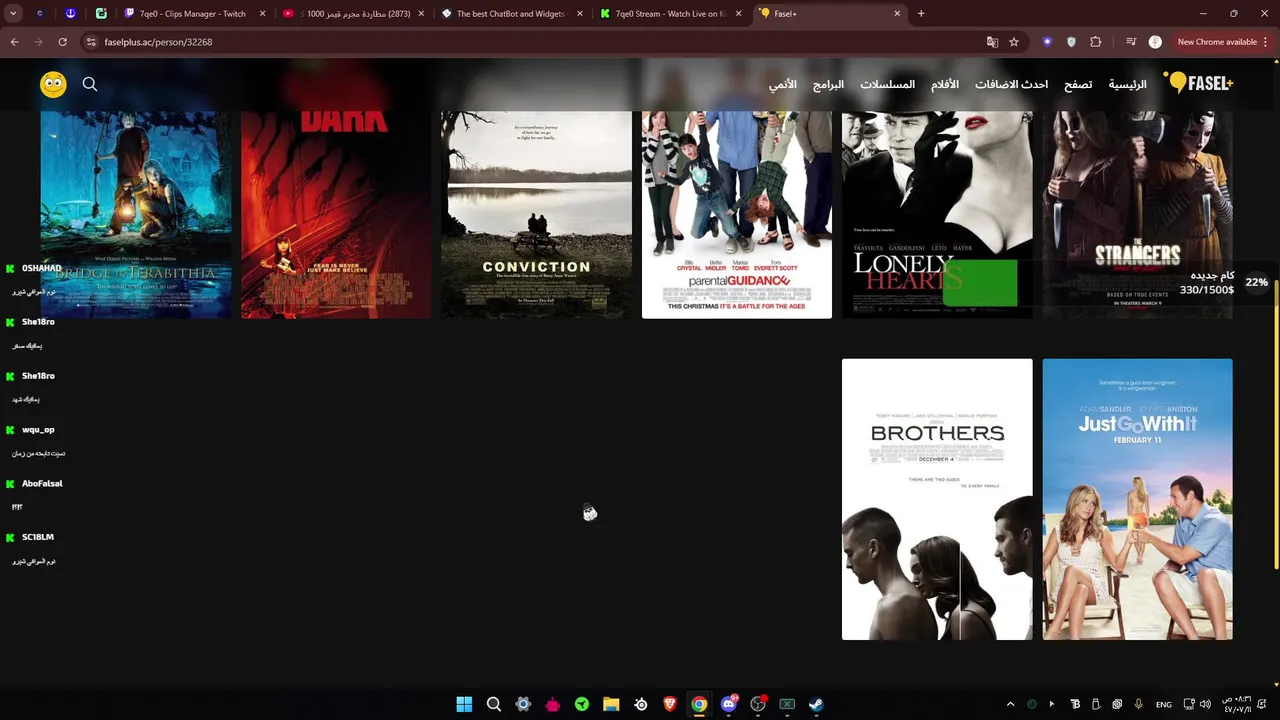The image size is (1280, 720).
Task: Open Brave browser from taskbar
Action: click(670, 704)
